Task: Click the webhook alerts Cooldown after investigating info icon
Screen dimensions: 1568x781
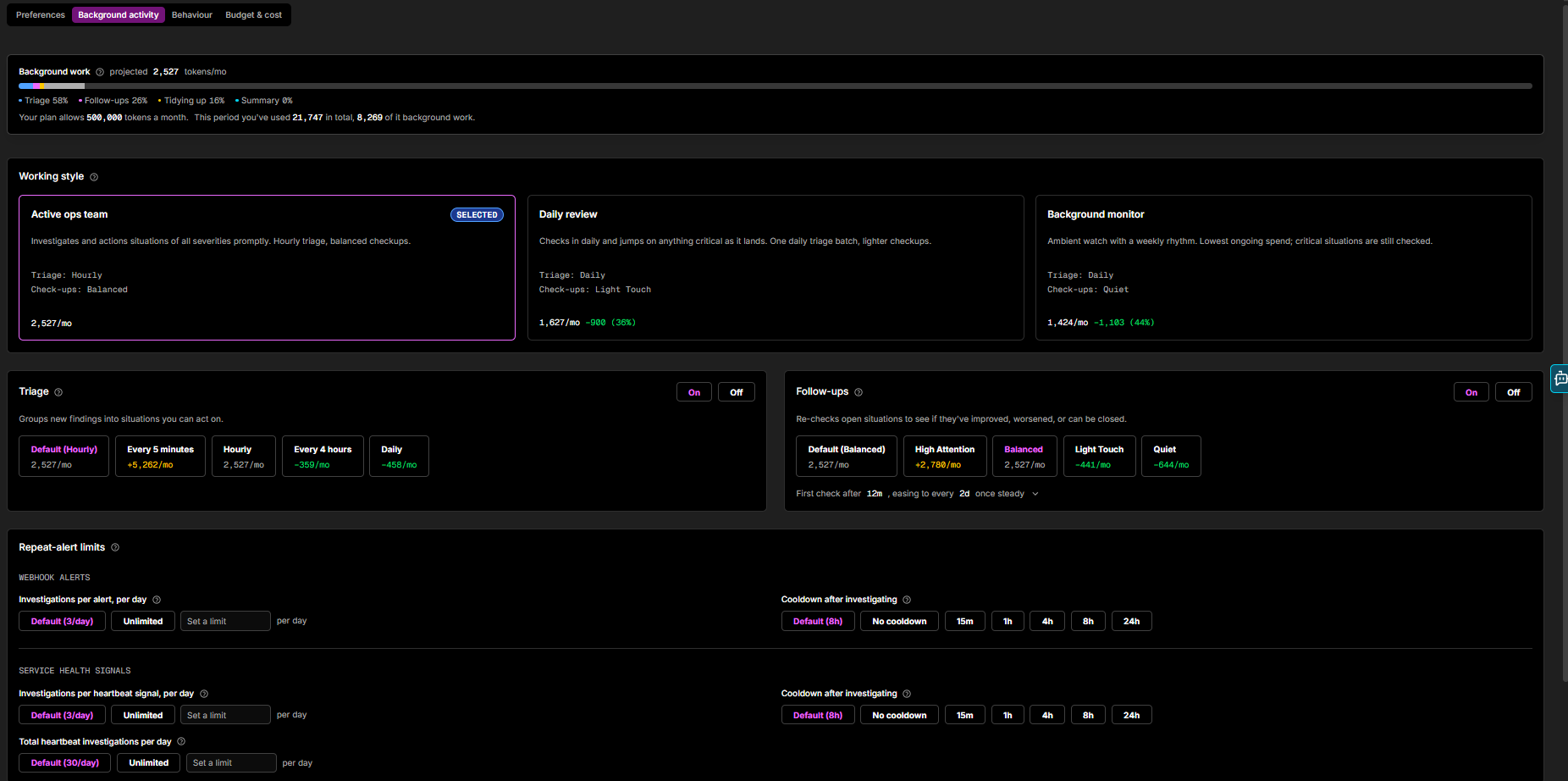Action: point(907,600)
